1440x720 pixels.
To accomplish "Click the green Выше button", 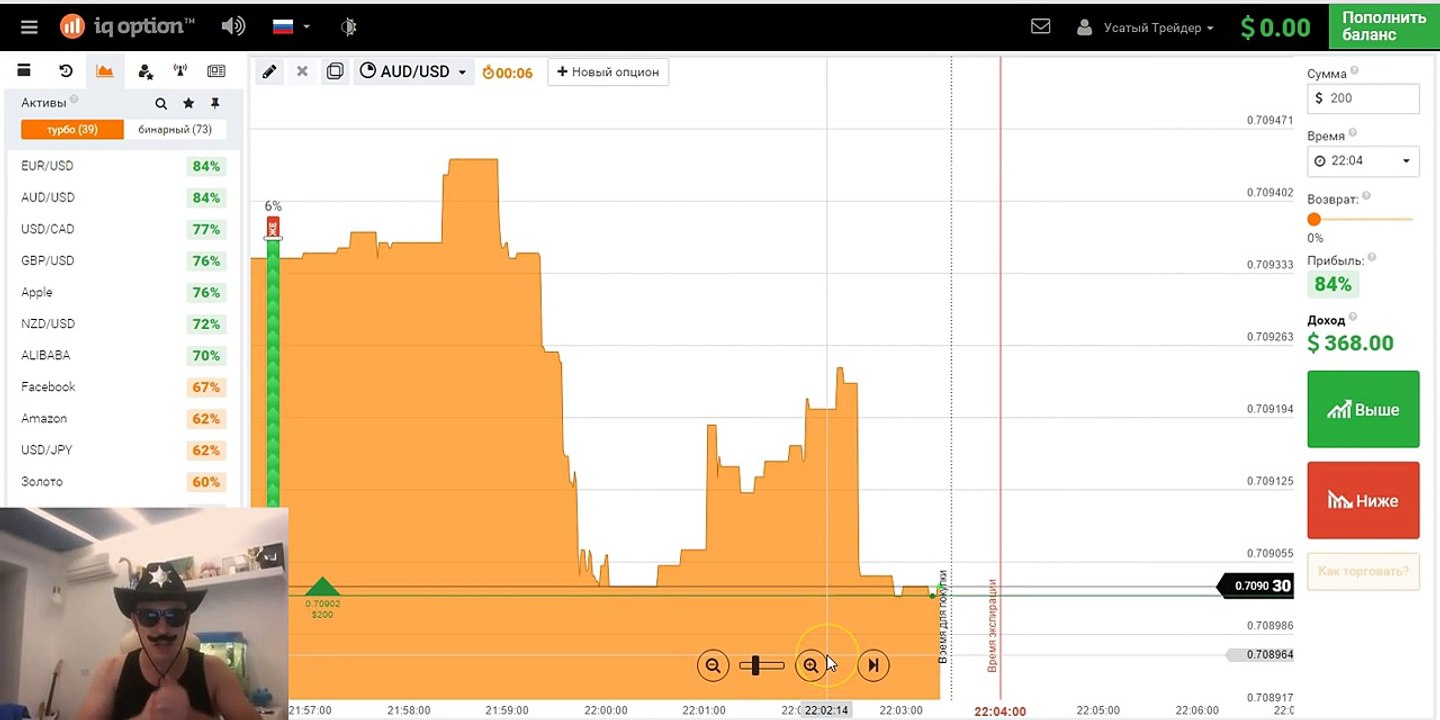I will [x=1363, y=409].
